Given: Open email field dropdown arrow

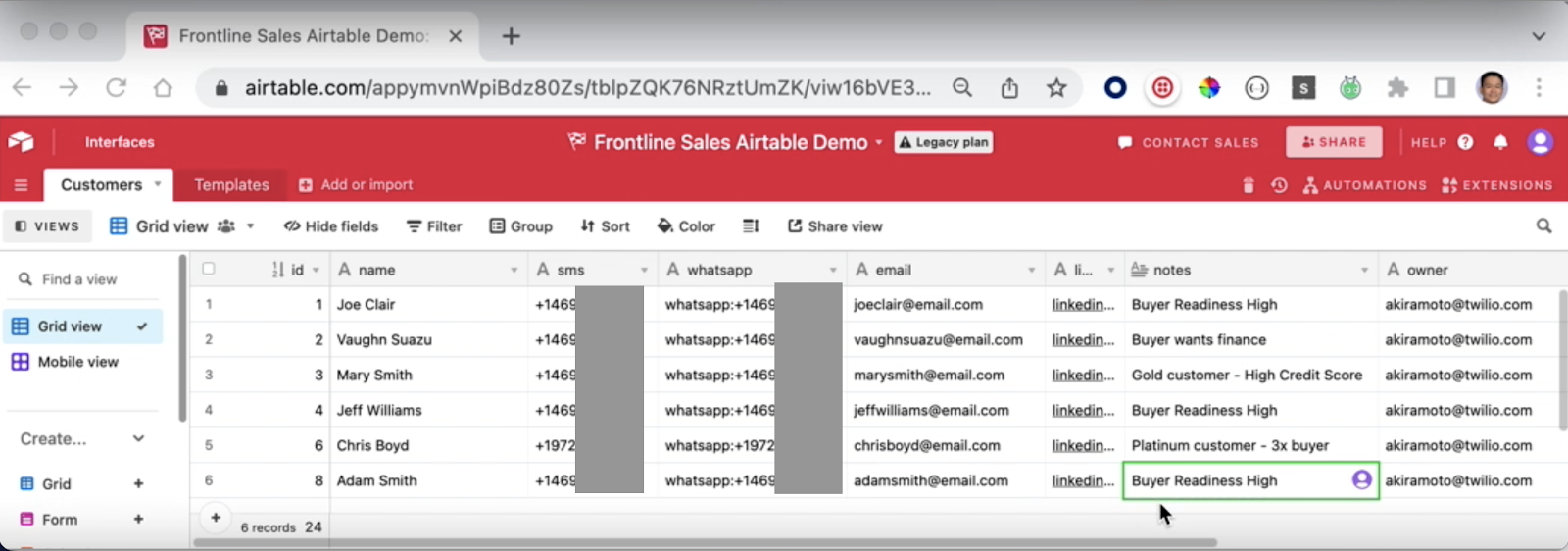Looking at the screenshot, I should tap(1031, 270).
